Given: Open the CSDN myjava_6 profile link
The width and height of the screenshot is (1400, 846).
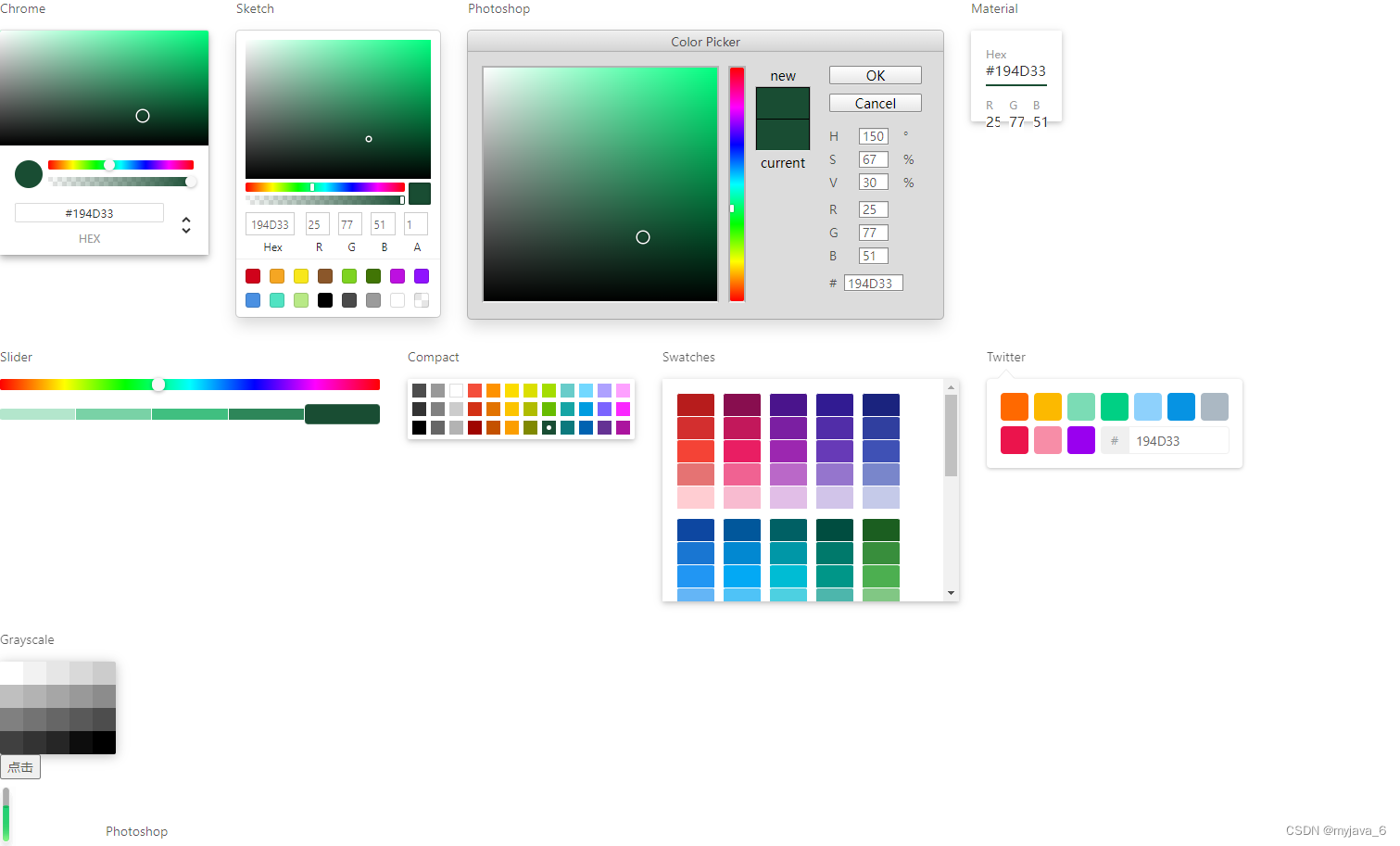Looking at the screenshot, I should (x=1335, y=830).
